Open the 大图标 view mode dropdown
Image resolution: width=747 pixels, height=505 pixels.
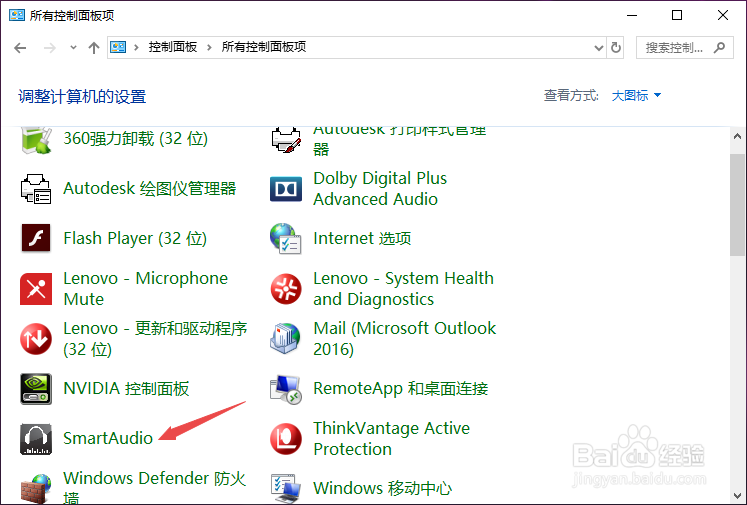click(x=636, y=95)
